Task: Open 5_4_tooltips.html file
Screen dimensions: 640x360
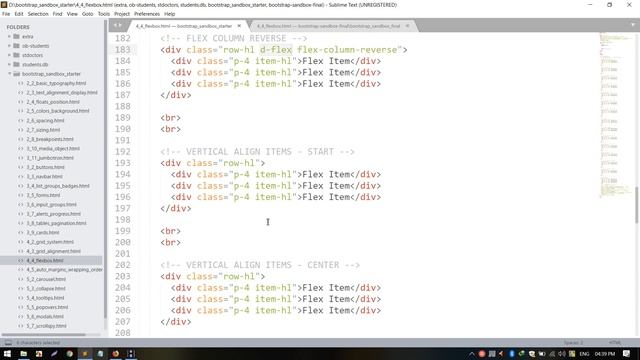Action: 45,298
